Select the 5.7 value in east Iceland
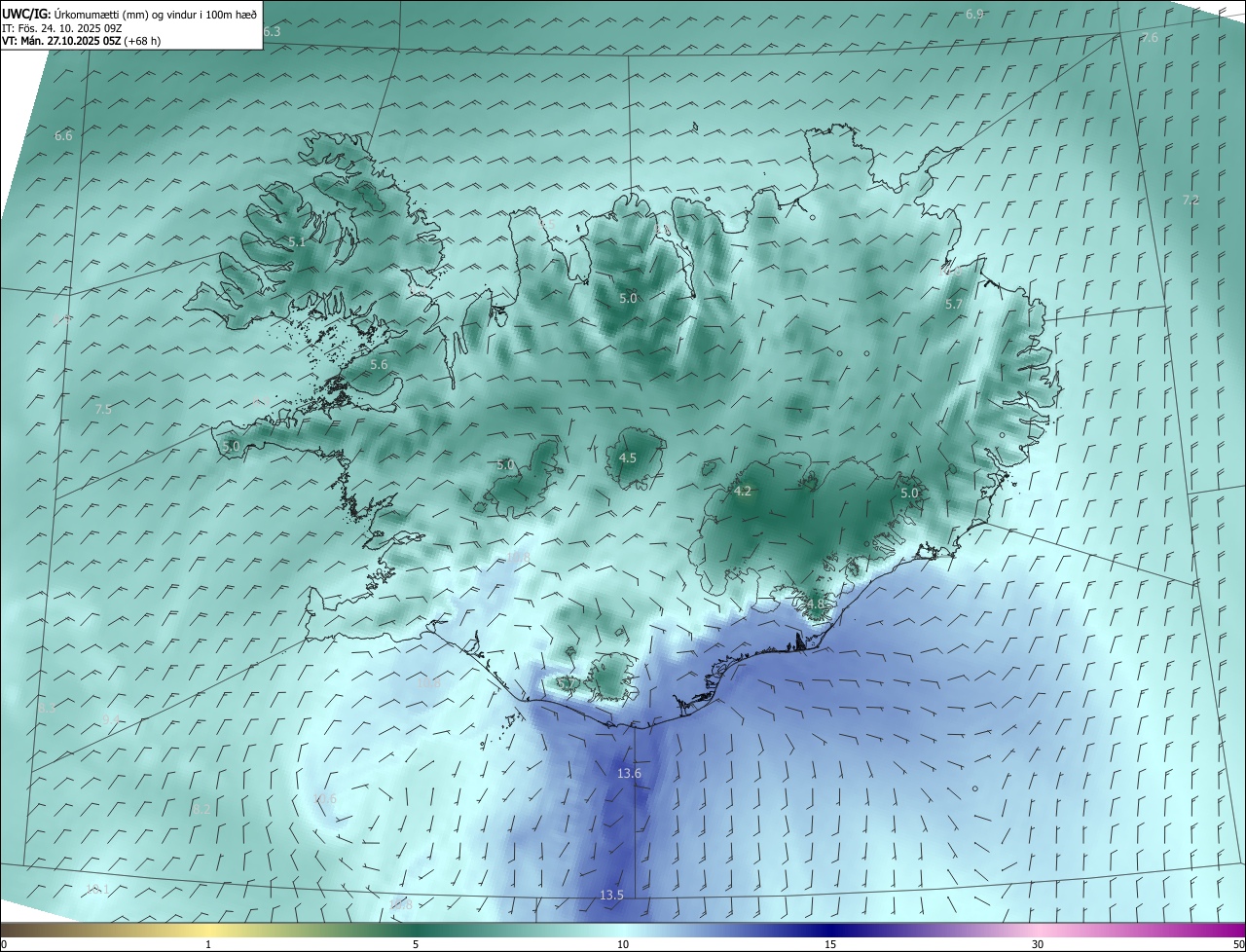 (x=954, y=305)
